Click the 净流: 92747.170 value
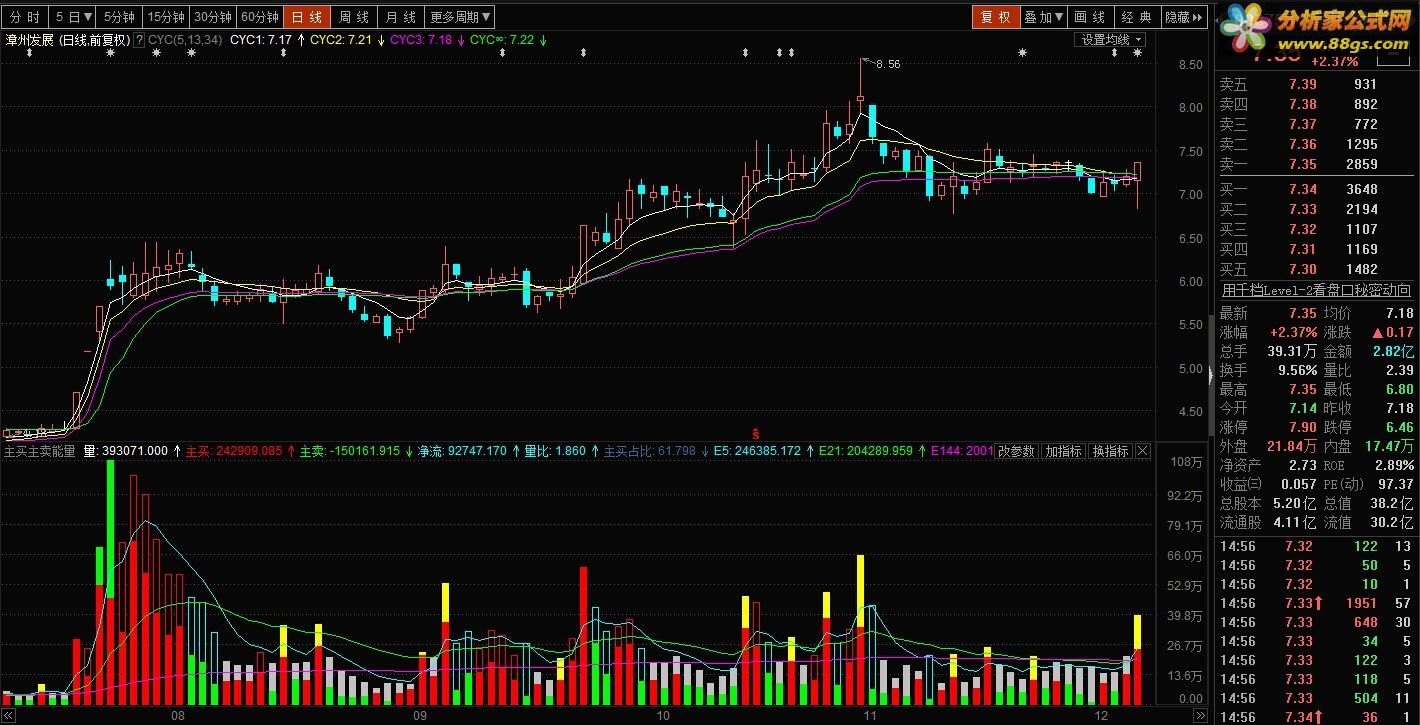Screen dimensions: 1420x725 click(462, 451)
